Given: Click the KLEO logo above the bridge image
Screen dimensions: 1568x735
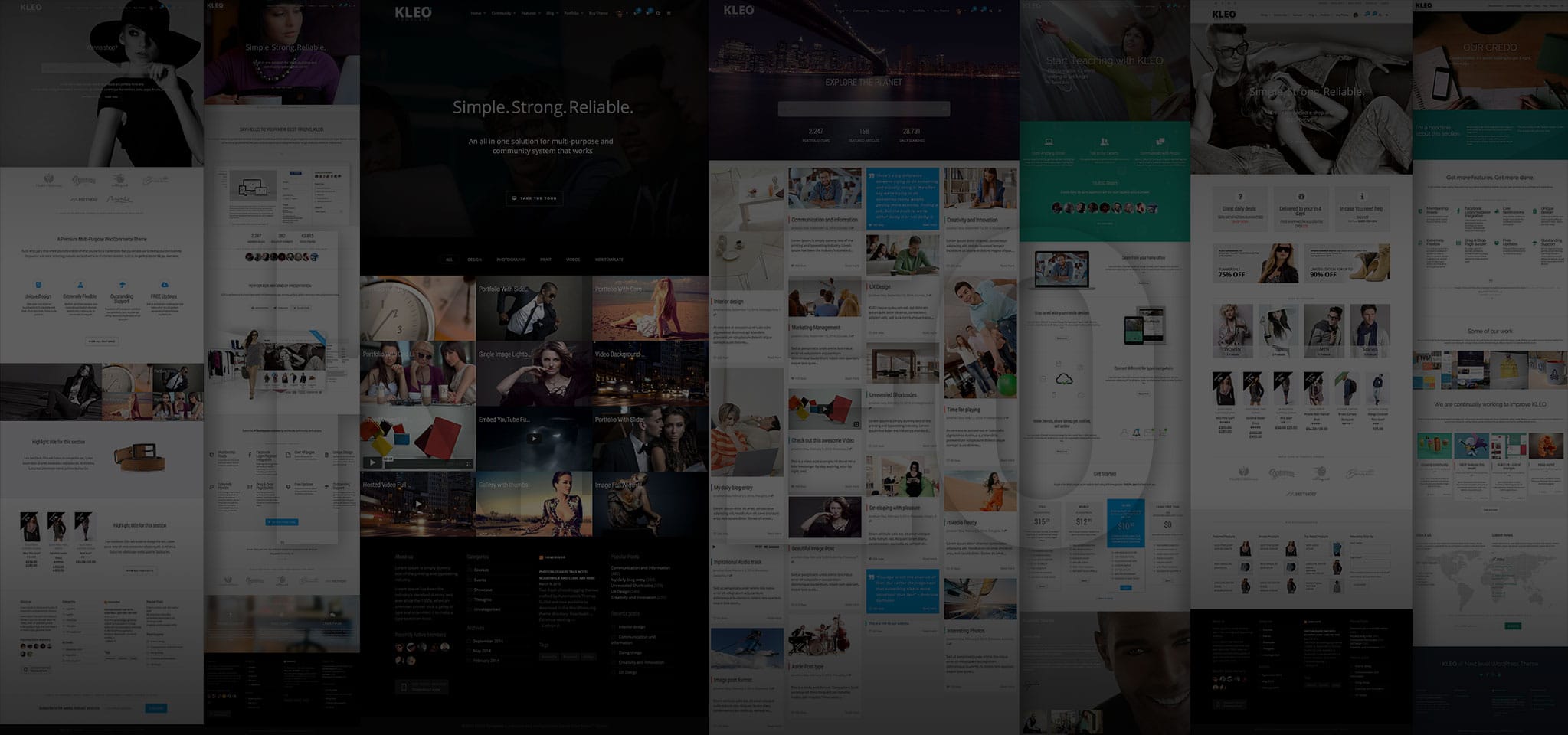Looking at the screenshot, I should click(x=738, y=10).
